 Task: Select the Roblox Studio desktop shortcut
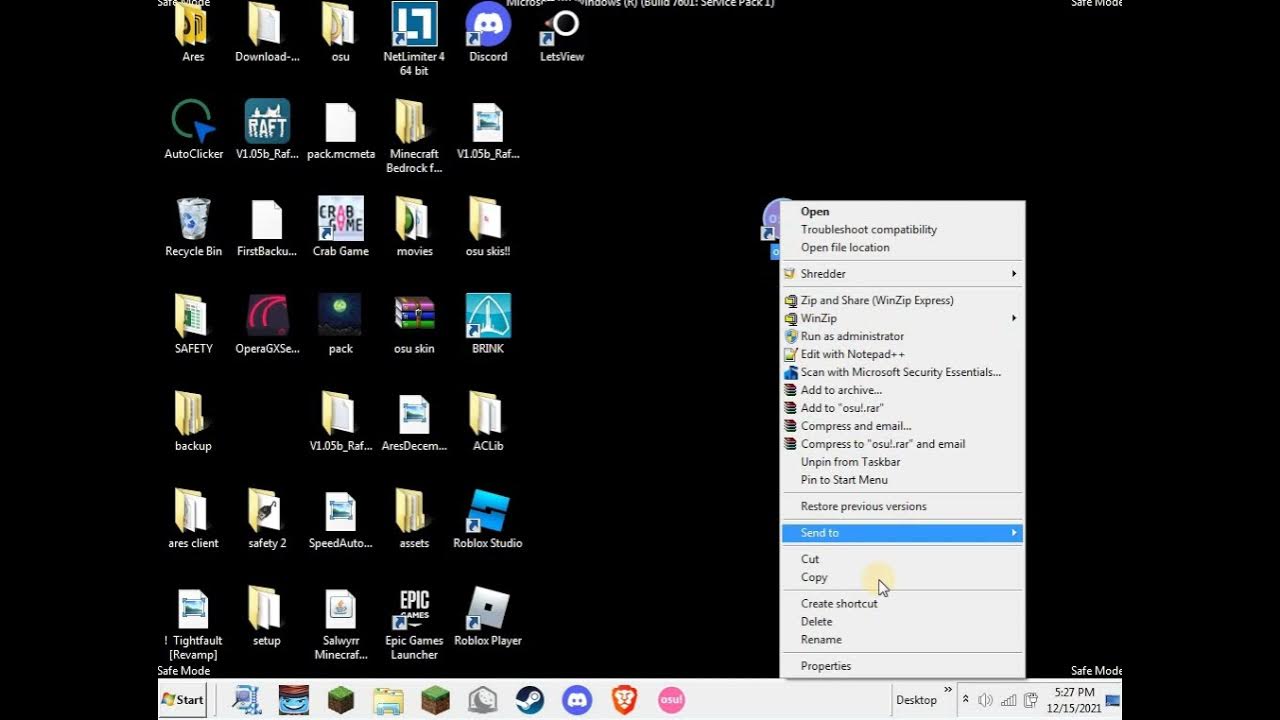pyautogui.click(x=488, y=519)
